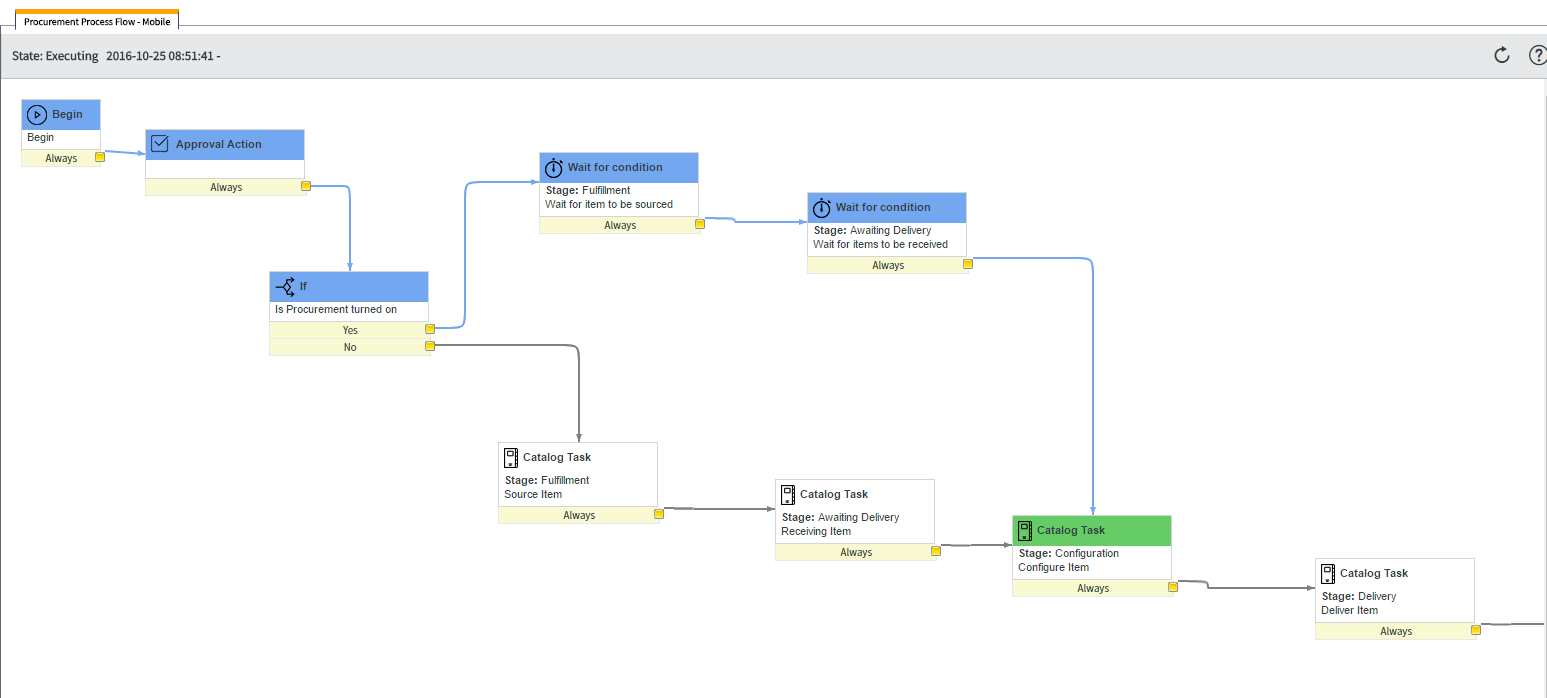
Task: Click the Yes condition row of If
Action: (349, 330)
